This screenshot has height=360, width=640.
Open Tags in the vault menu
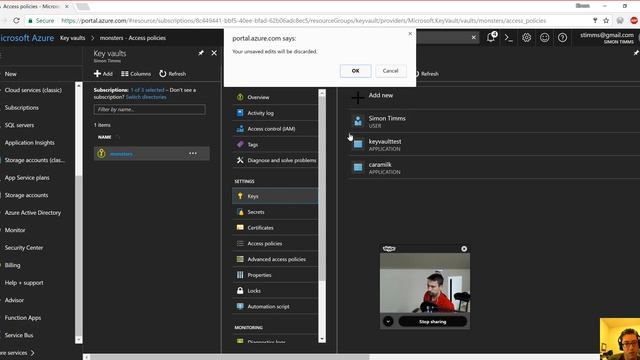(x=275, y=144)
